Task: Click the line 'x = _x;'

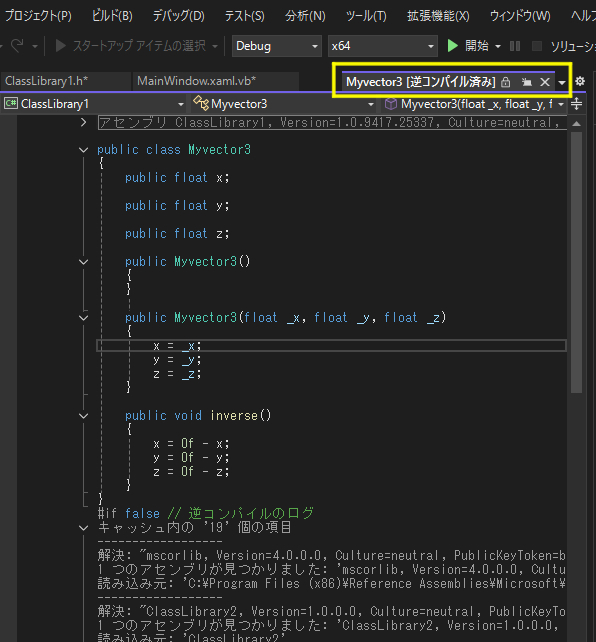Action: point(177,346)
